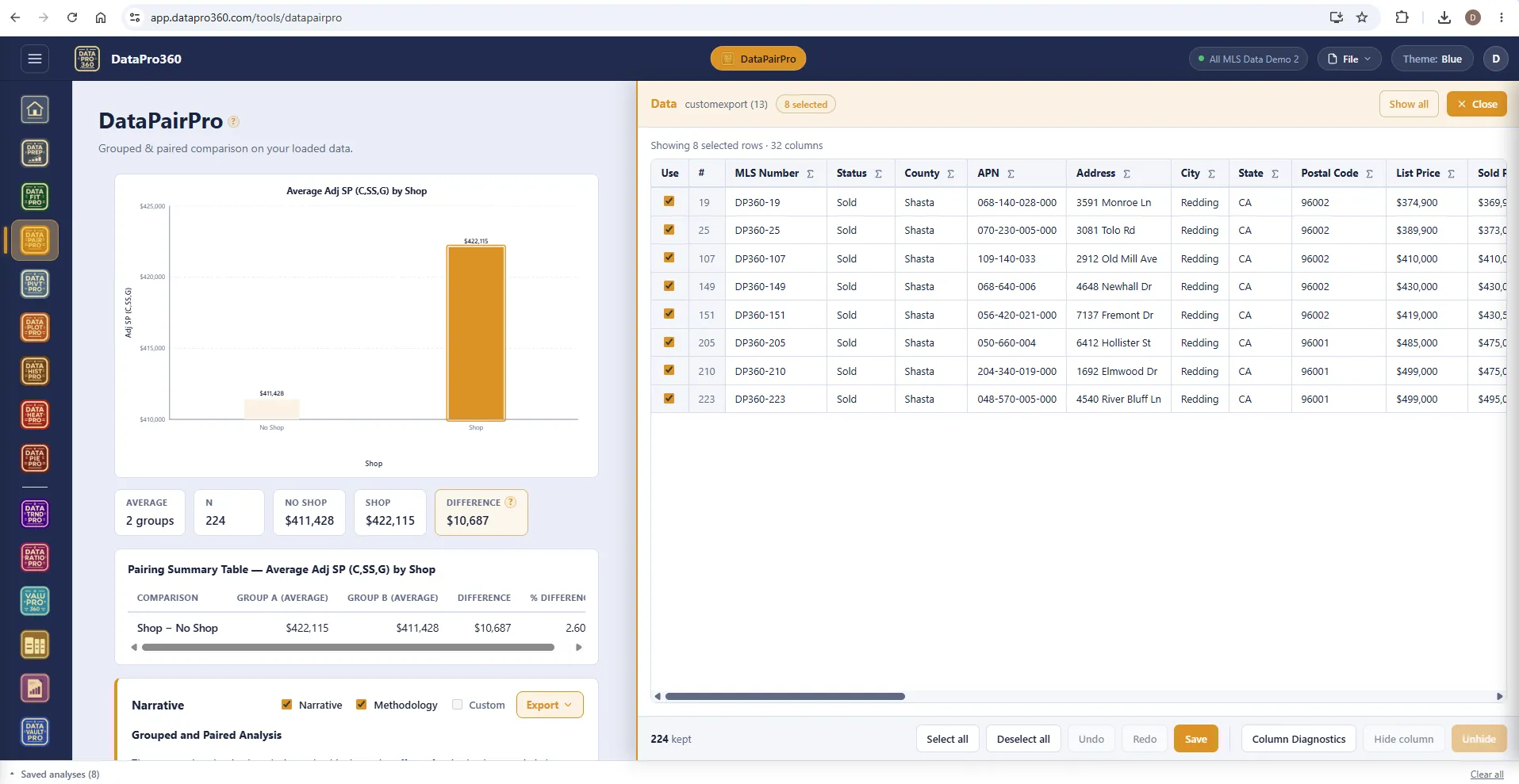Open the Theme: Blue selector
Screen dimensions: 1519x784
[x=1432, y=59]
